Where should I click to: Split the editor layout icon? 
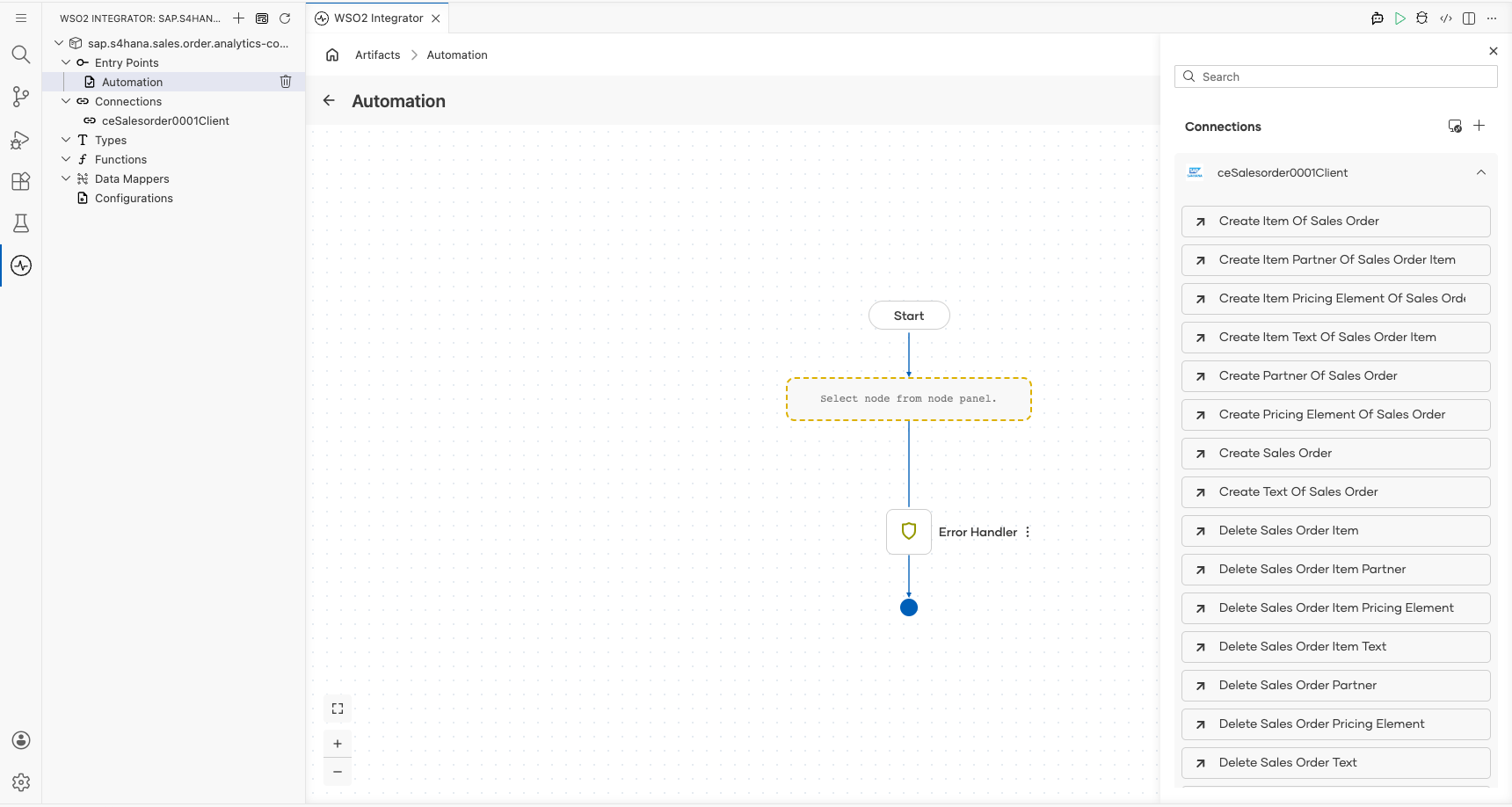(1469, 18)
